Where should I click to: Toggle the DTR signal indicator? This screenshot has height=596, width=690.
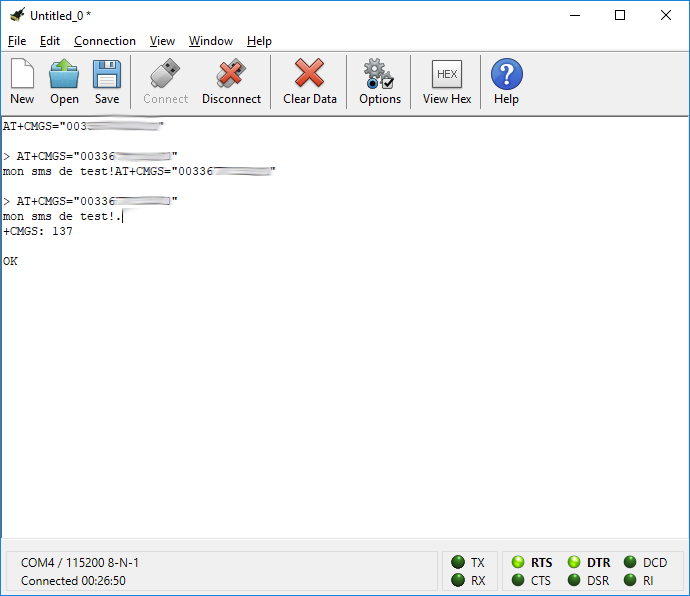(x=589, y=562)
